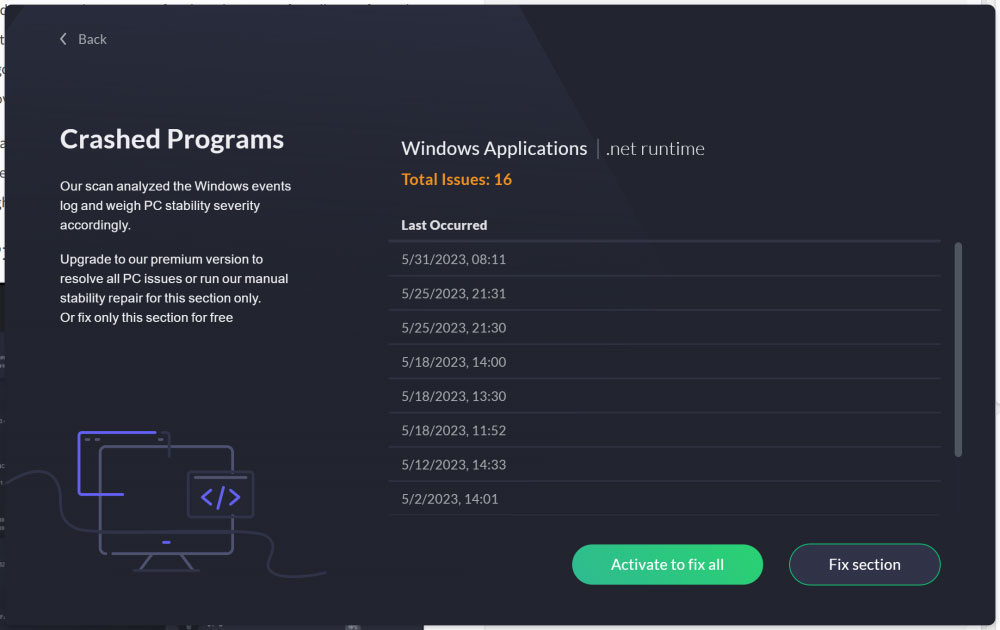Select the 5/18/2023, 11:52 crash entry

click(664, 430)
